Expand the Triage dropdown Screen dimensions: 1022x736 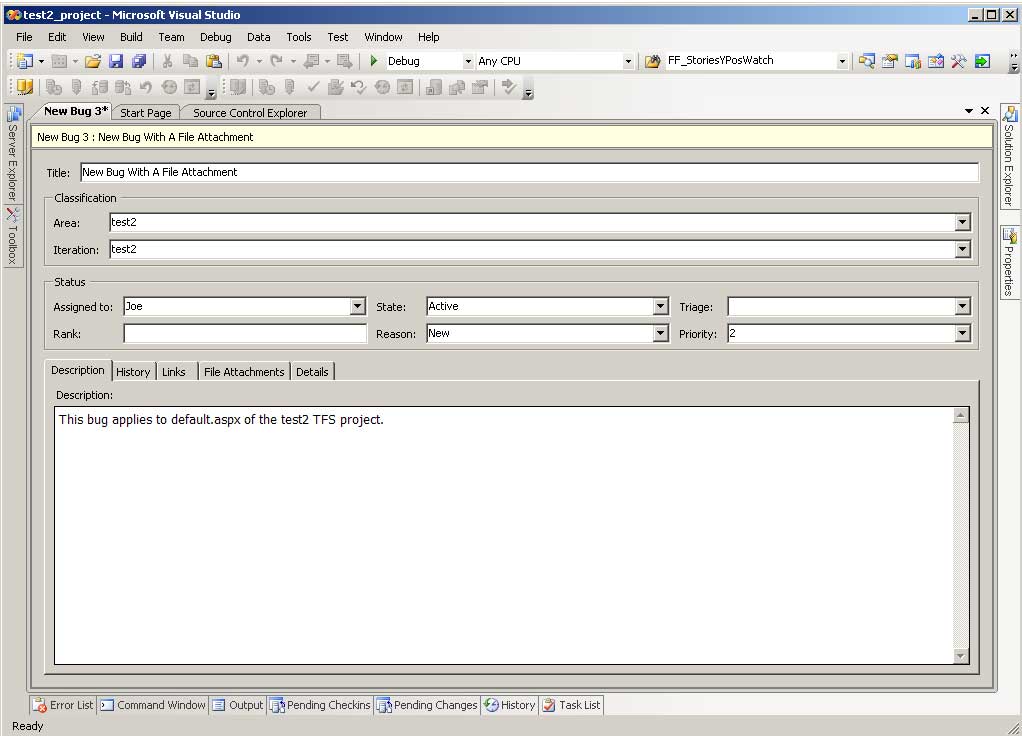[x=962, y=306]
